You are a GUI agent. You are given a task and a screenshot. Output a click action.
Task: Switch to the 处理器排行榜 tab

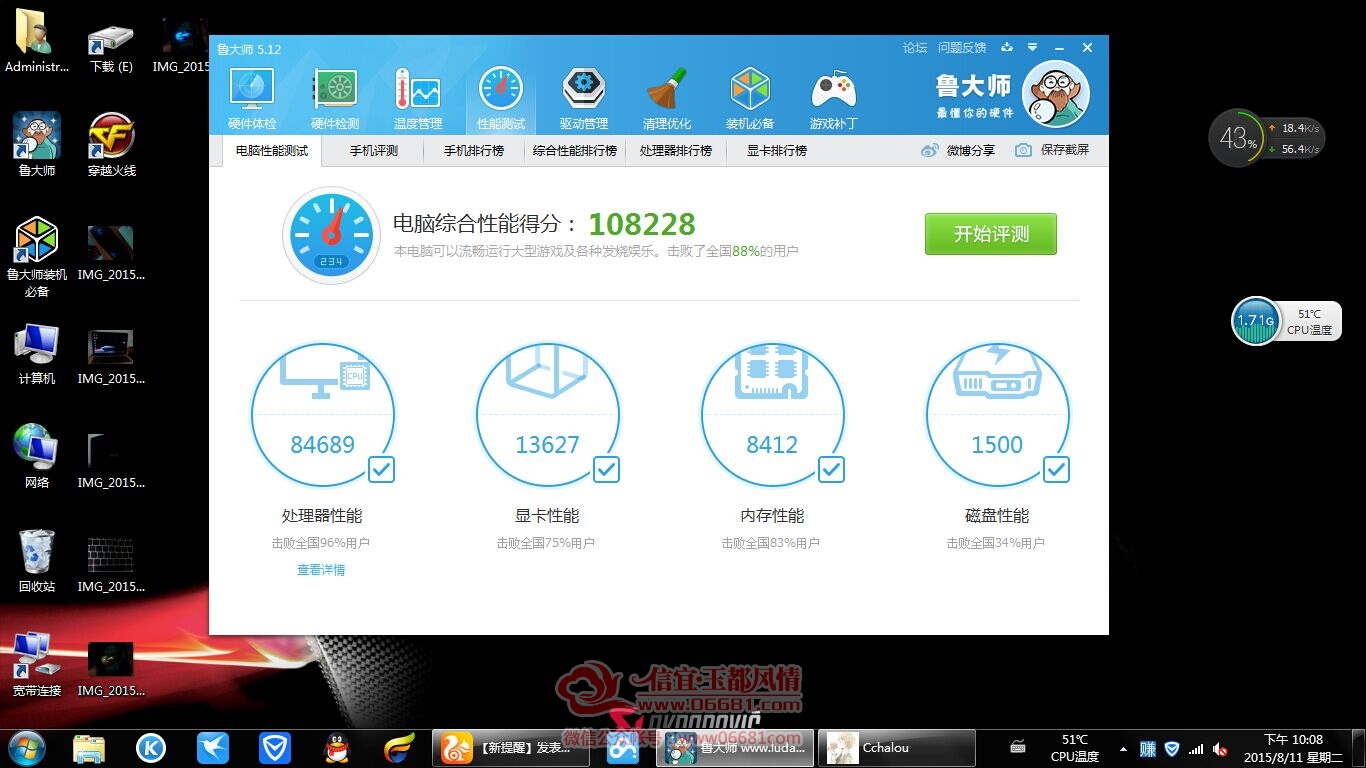click(x=676, y=151)
